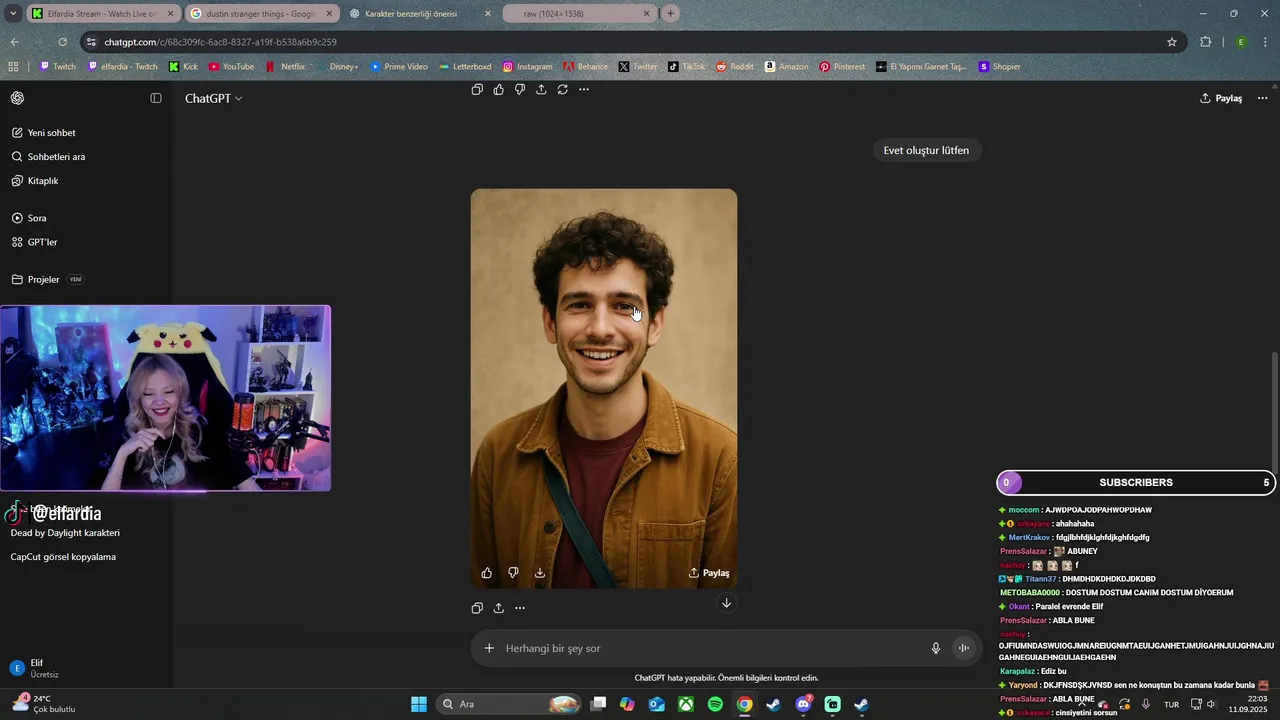This screenshot has height=720, width=1280.
Task: Open the Windows Start menu
Action: click(x=419, y=704)
